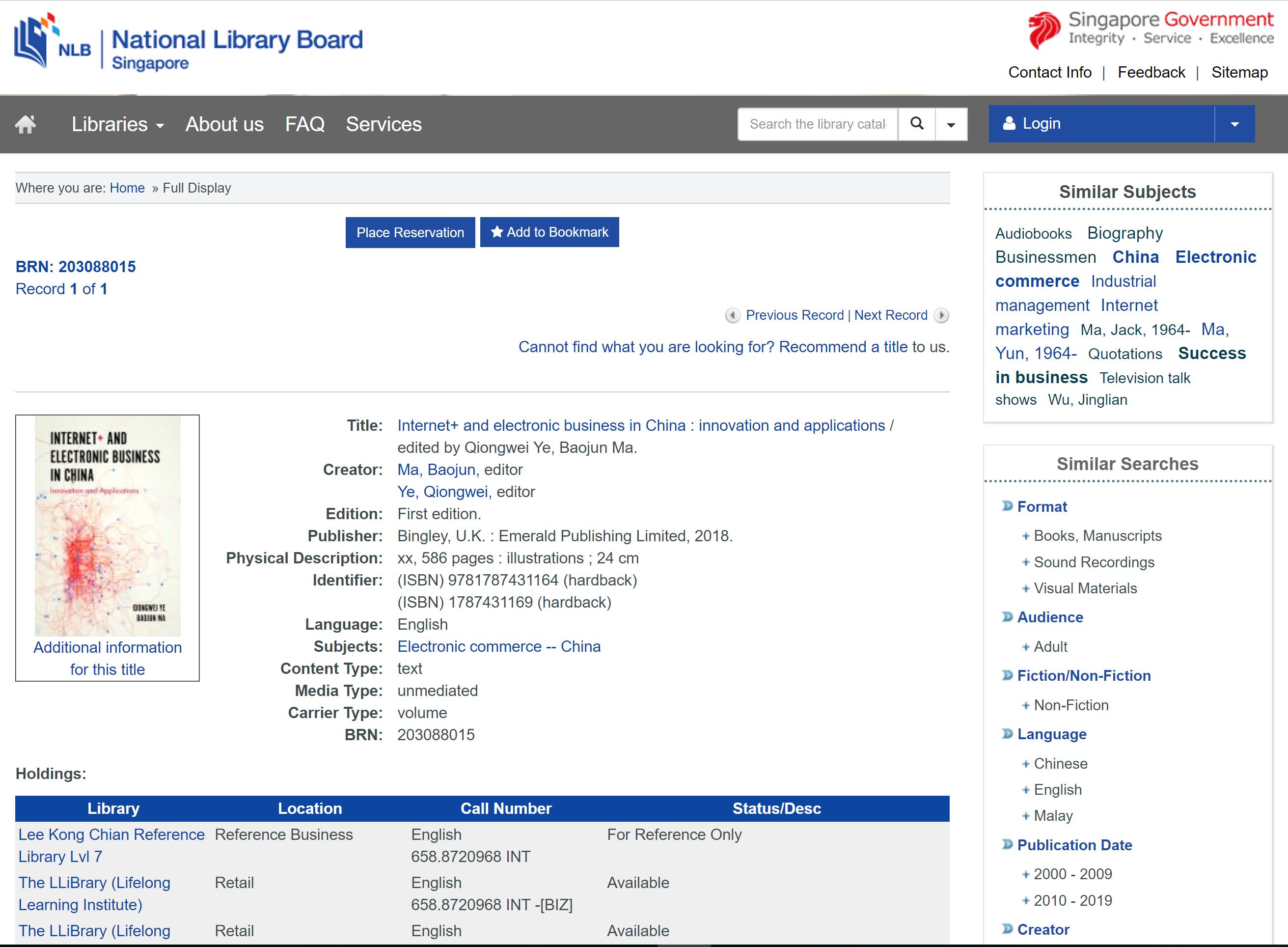The width and height of the screenshot is (1288, 947).
Task: Expand the Sound Recordings plus icon
Action: coord(1026,562)
